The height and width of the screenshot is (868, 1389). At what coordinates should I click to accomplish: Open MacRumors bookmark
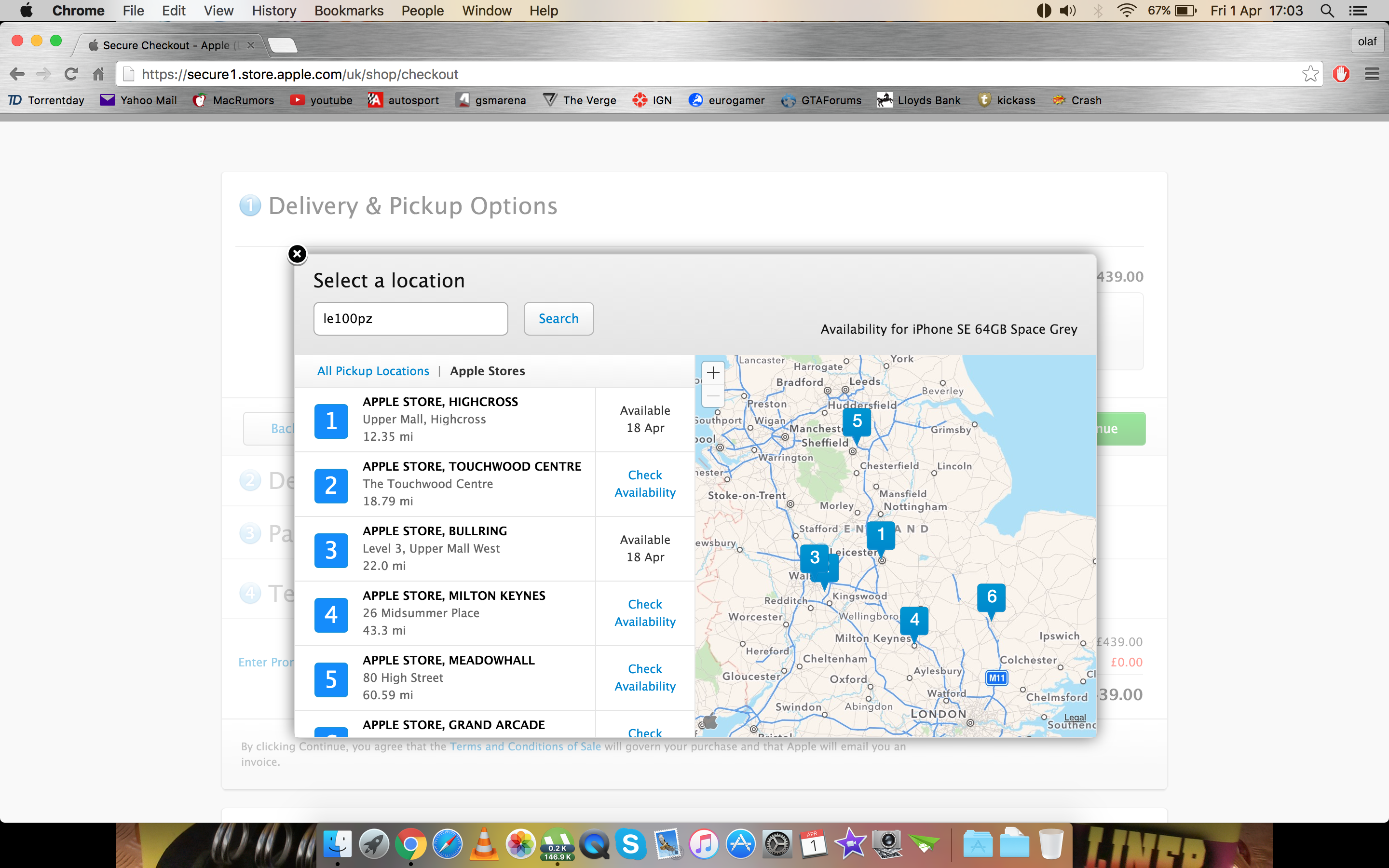click(x=233, y=100)
